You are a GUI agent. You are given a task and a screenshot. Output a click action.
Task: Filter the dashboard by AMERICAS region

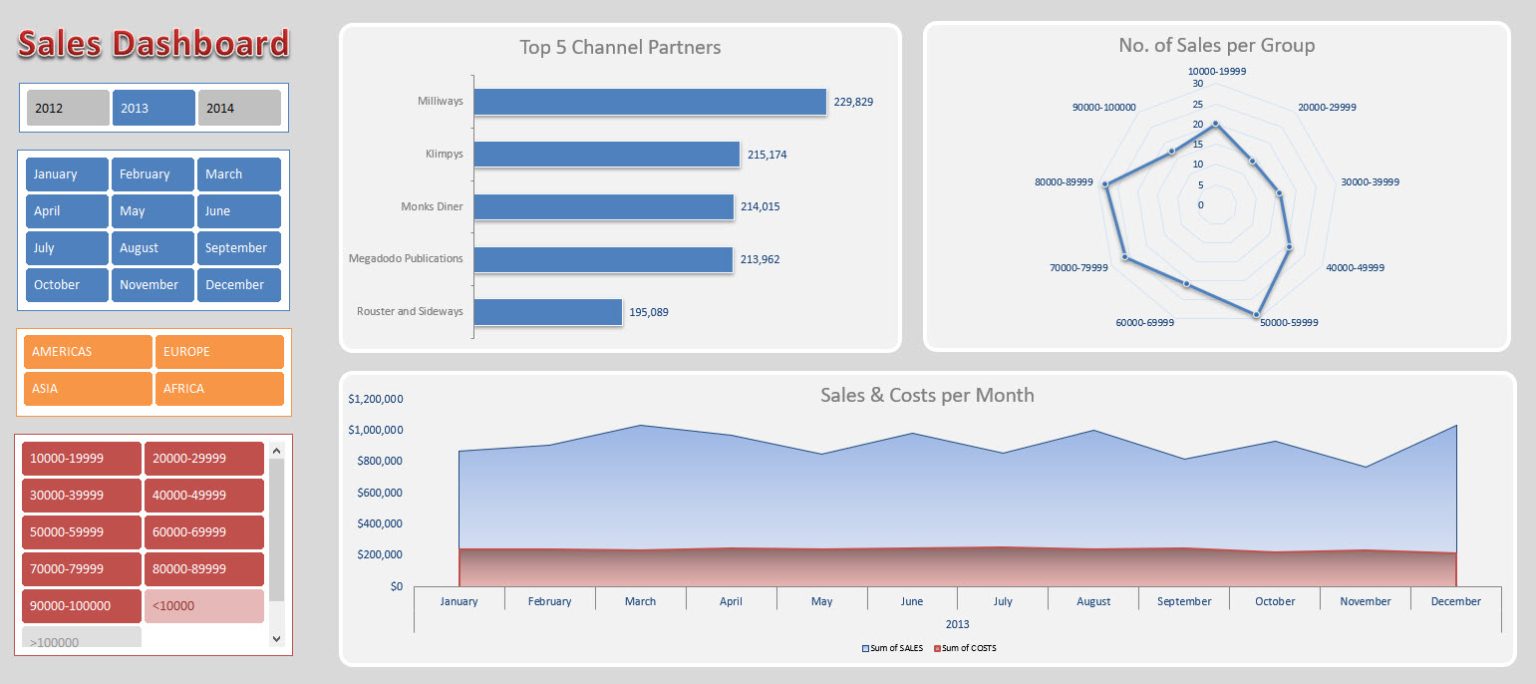[87, 352]
